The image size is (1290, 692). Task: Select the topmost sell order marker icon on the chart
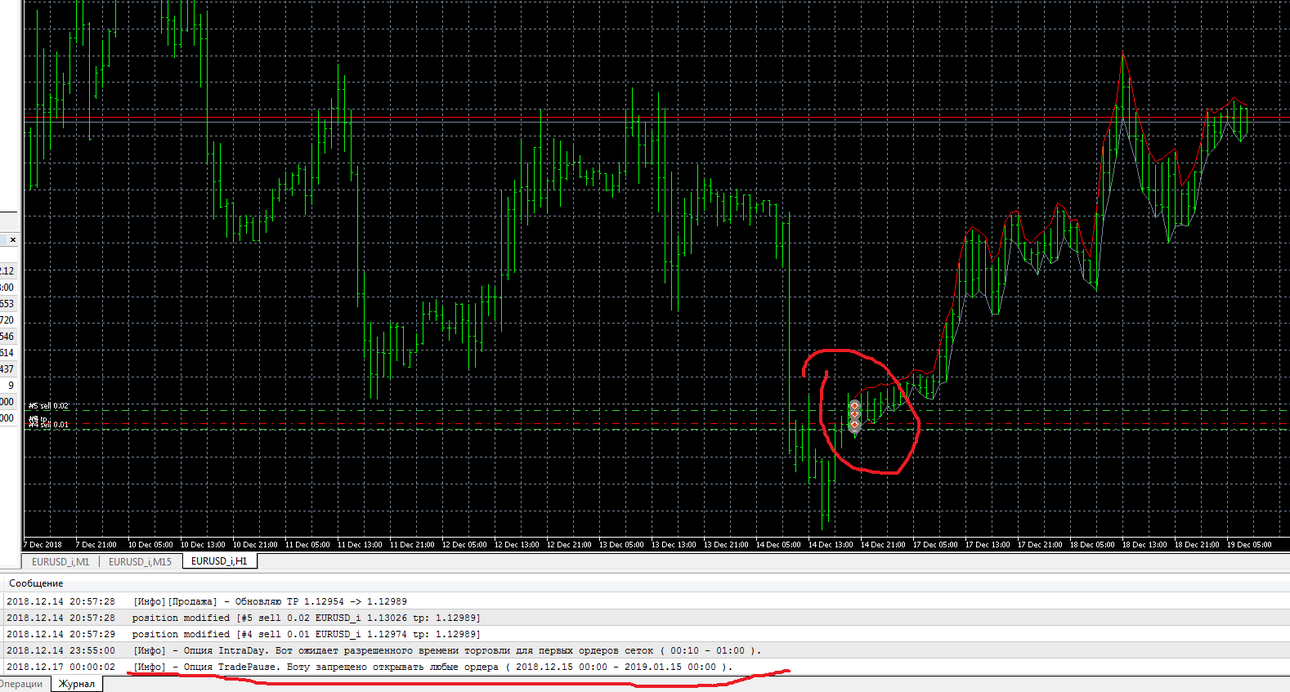point(855,406)
